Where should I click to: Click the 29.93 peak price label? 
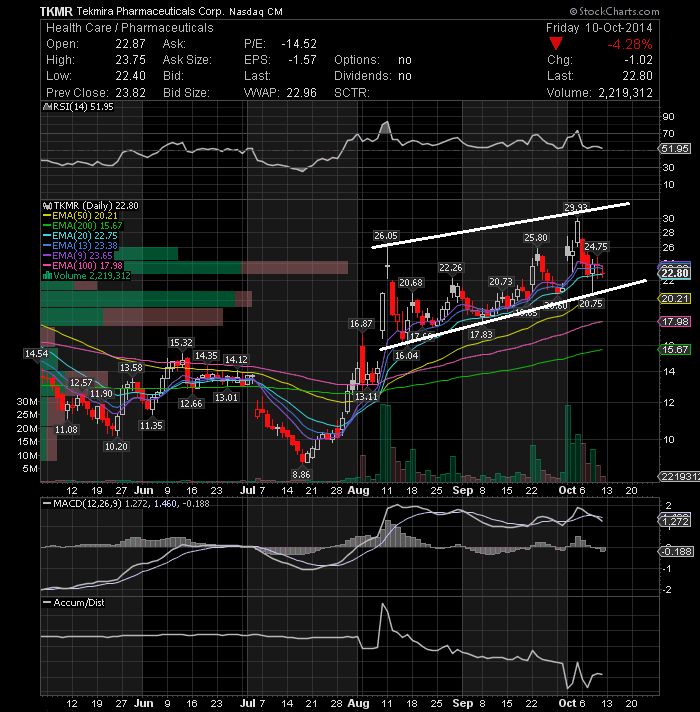(x=576, y=208)
